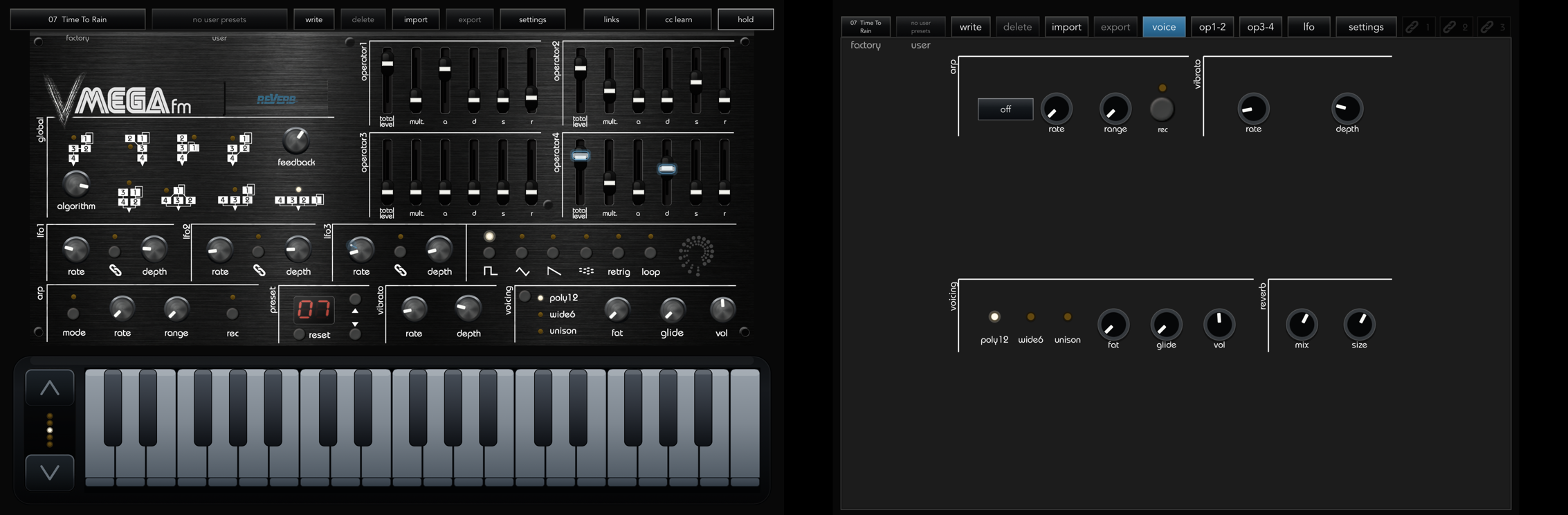Open the user presets box in right panel
The height and width of the screenshot is (515, 1568).
(920, 27)
